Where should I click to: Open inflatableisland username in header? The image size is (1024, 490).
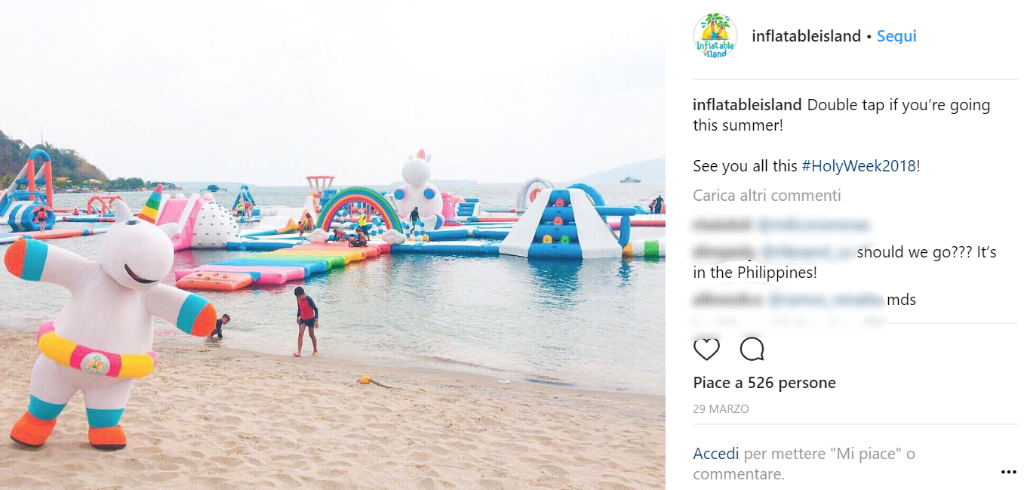tap(806, 37)
